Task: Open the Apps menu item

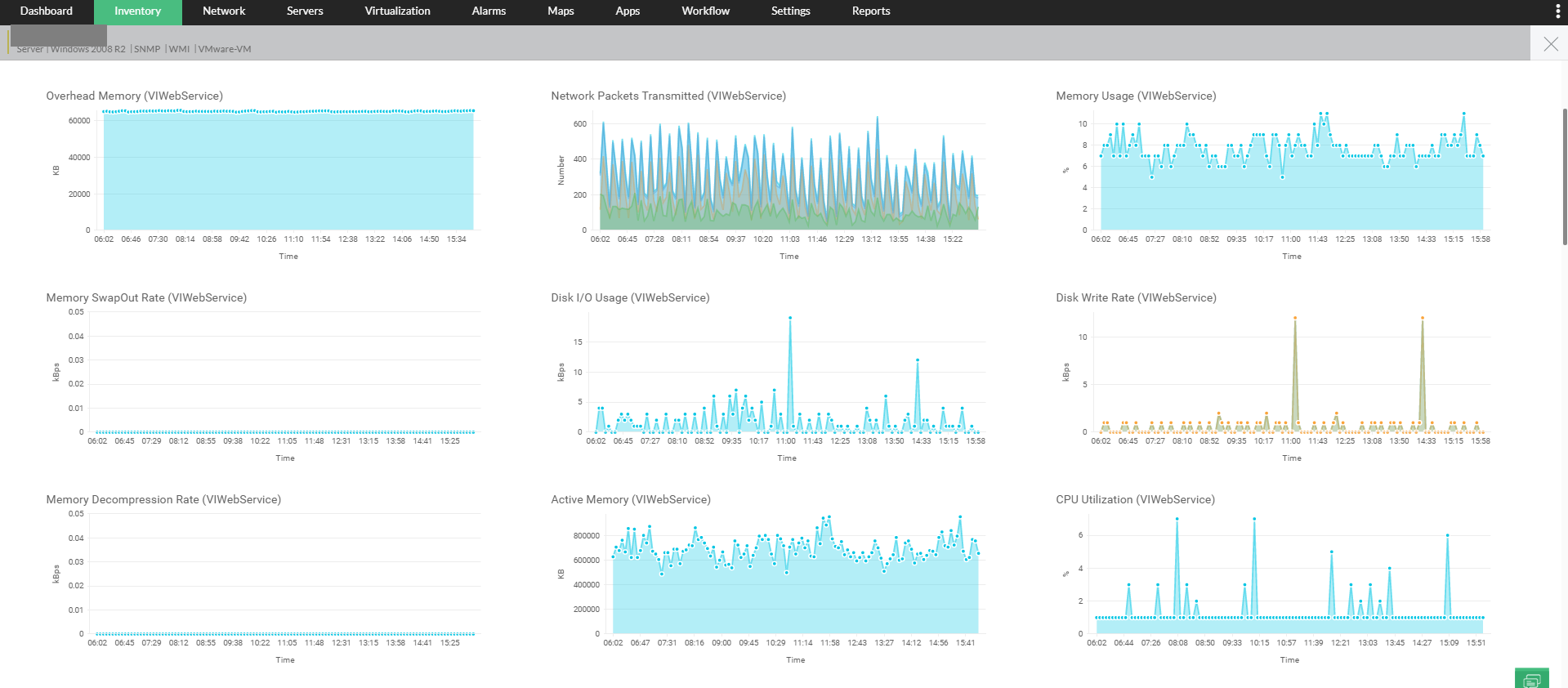Action: pyautogui.click(x=628, y=11)
